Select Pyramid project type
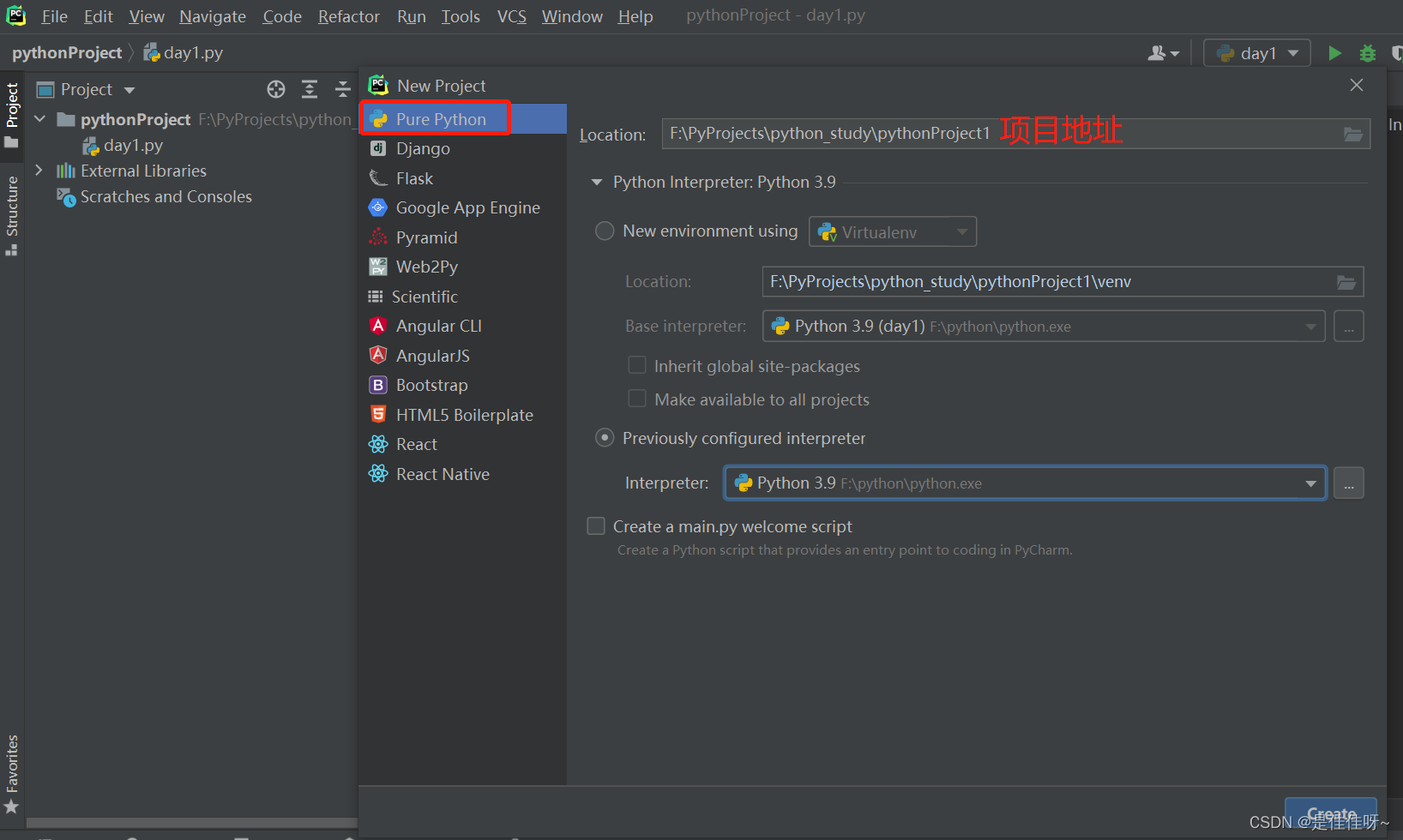 (x=463, y=237)
